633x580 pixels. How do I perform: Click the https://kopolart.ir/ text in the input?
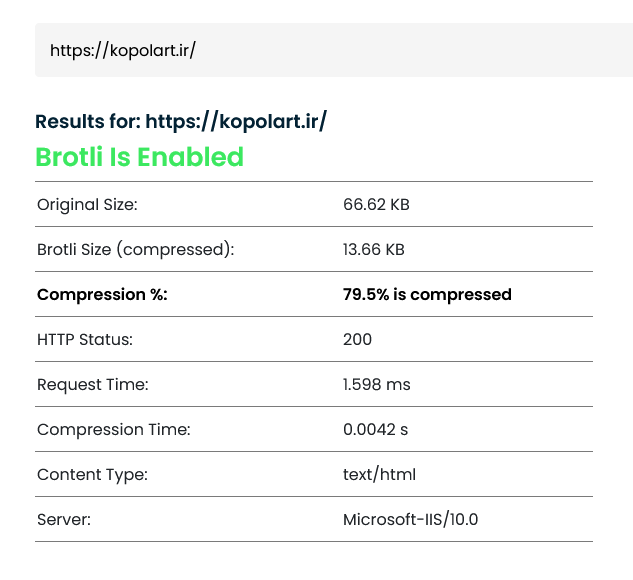[122, 50]
